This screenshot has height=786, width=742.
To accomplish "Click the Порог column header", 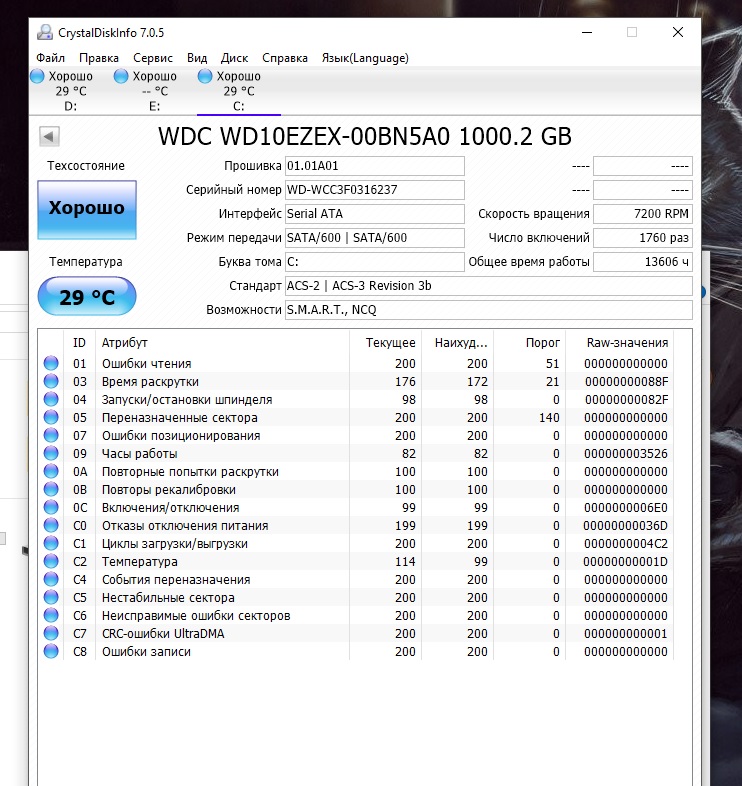I will click(x=530, y=343).
